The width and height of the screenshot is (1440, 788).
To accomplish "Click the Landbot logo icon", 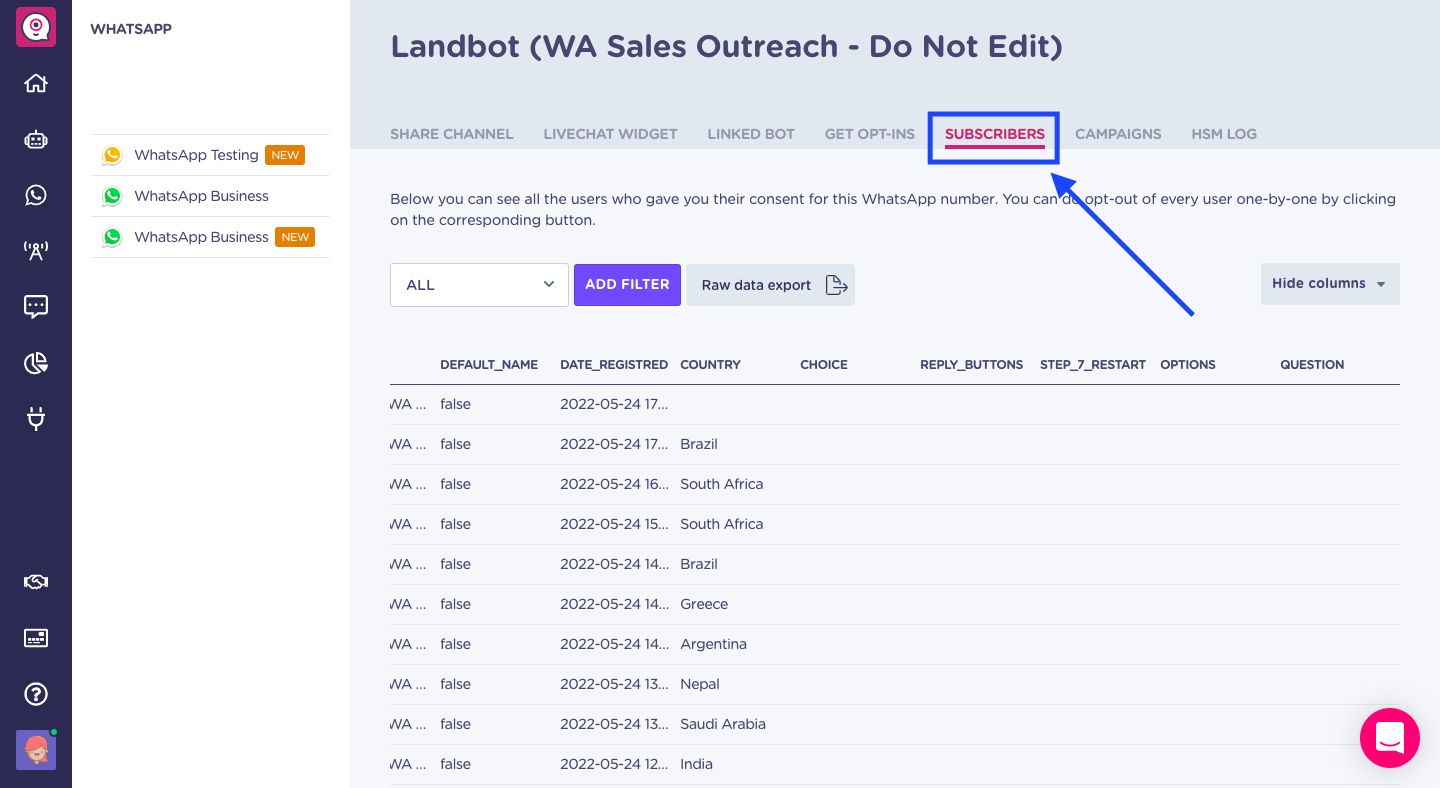I will pyautogui.click(x=36, y=27).
